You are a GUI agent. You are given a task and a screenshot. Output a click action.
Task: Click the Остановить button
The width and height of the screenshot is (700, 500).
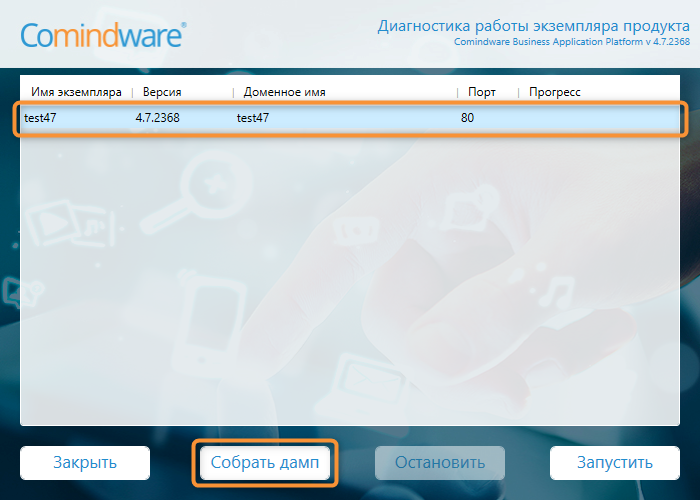point(440,462)
